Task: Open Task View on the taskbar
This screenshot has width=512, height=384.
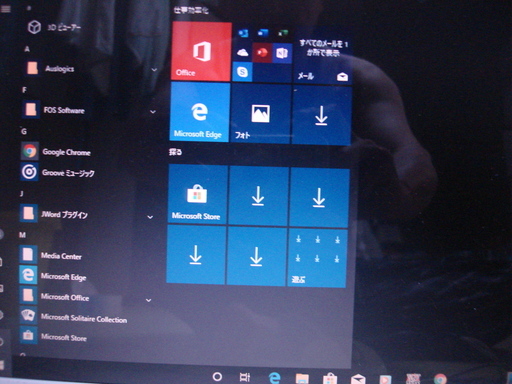Action: tap(245, 377)
